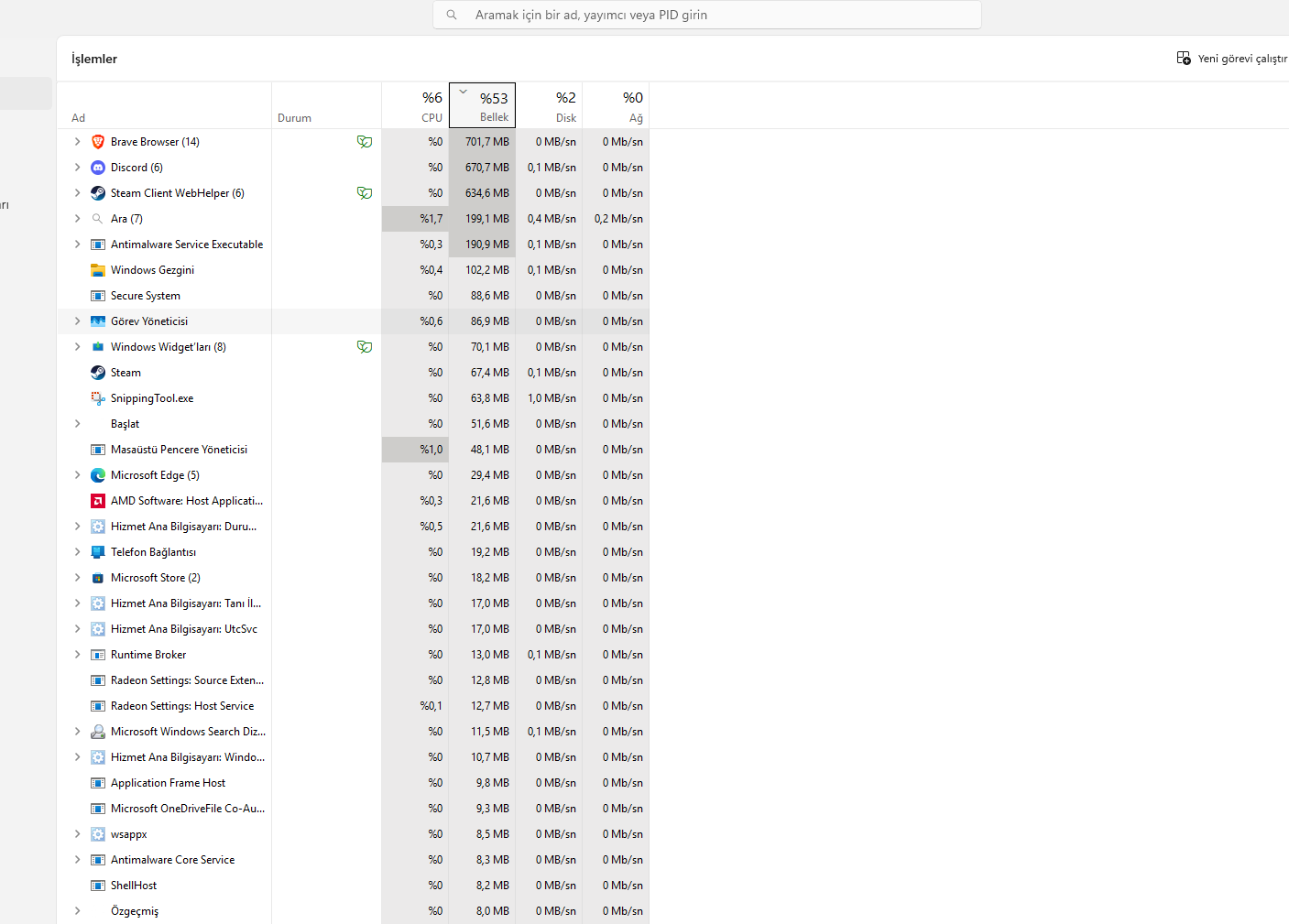Click the process search input field

pyautogui.click(x=707, y=15)
